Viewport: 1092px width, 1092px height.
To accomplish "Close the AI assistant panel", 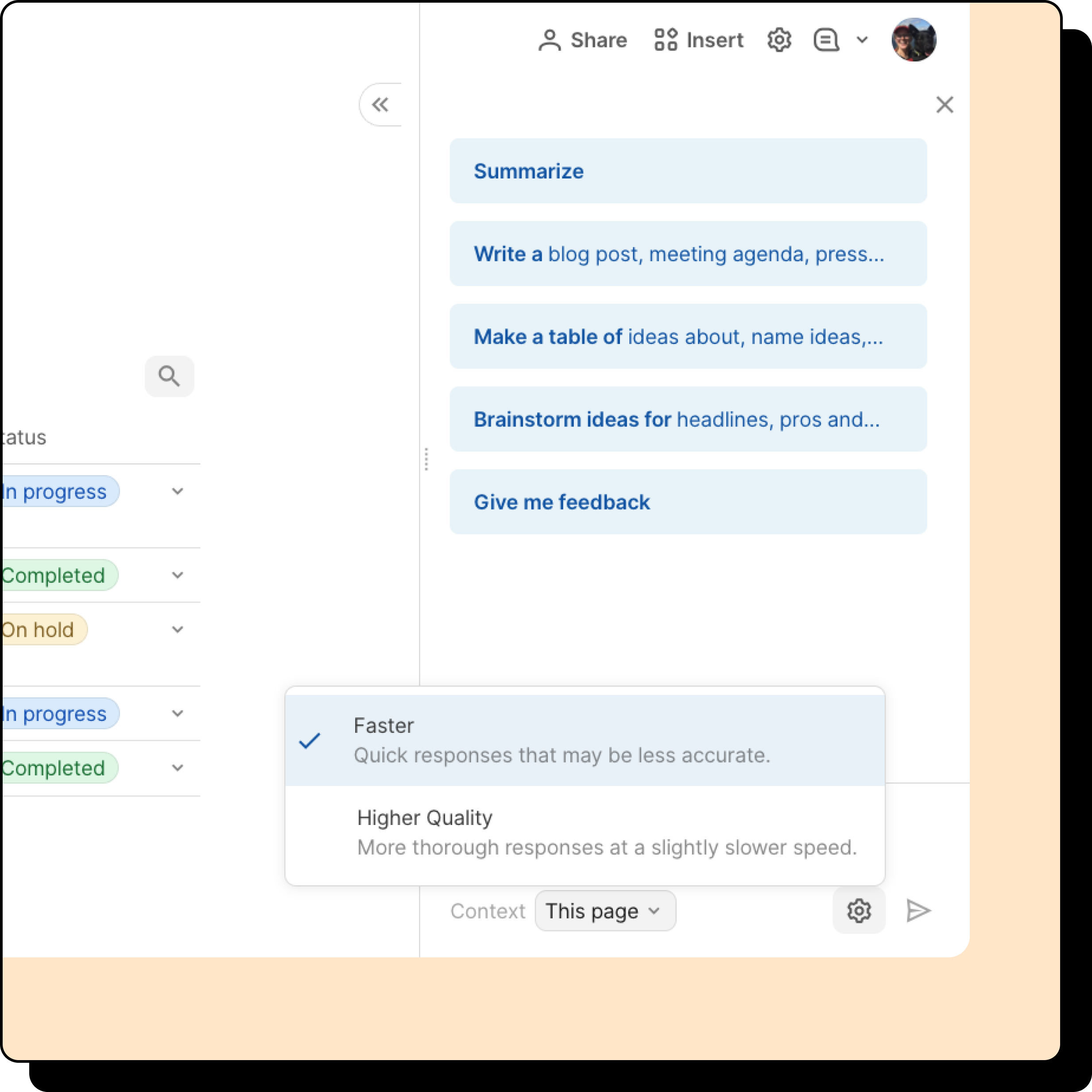I will tap(945, 105).
